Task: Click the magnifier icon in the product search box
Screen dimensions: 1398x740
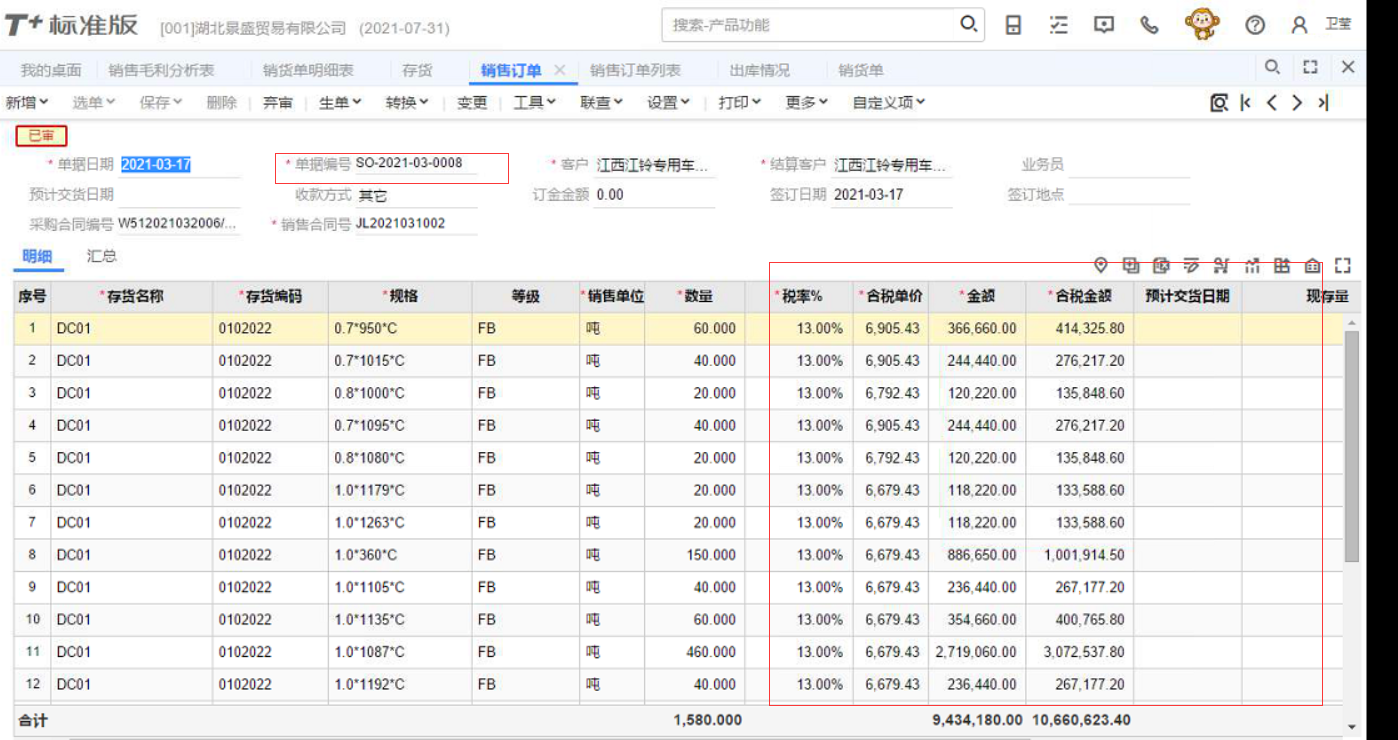Action: tap(968, 24)
